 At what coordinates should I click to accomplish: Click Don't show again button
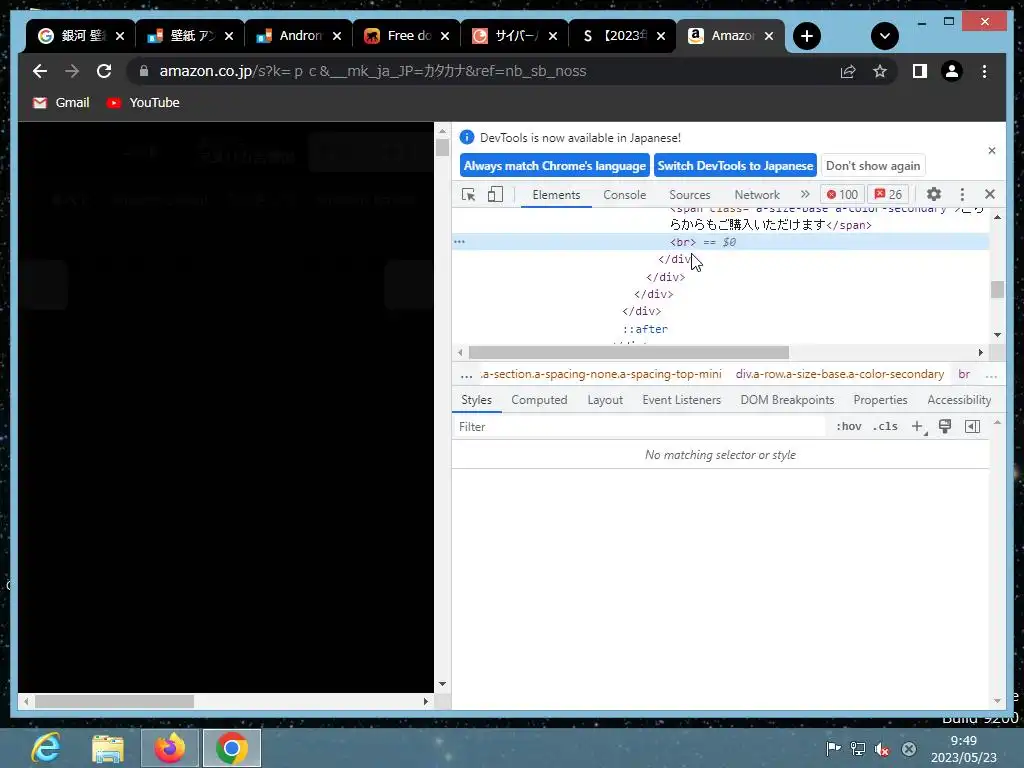tap(873, 166)
